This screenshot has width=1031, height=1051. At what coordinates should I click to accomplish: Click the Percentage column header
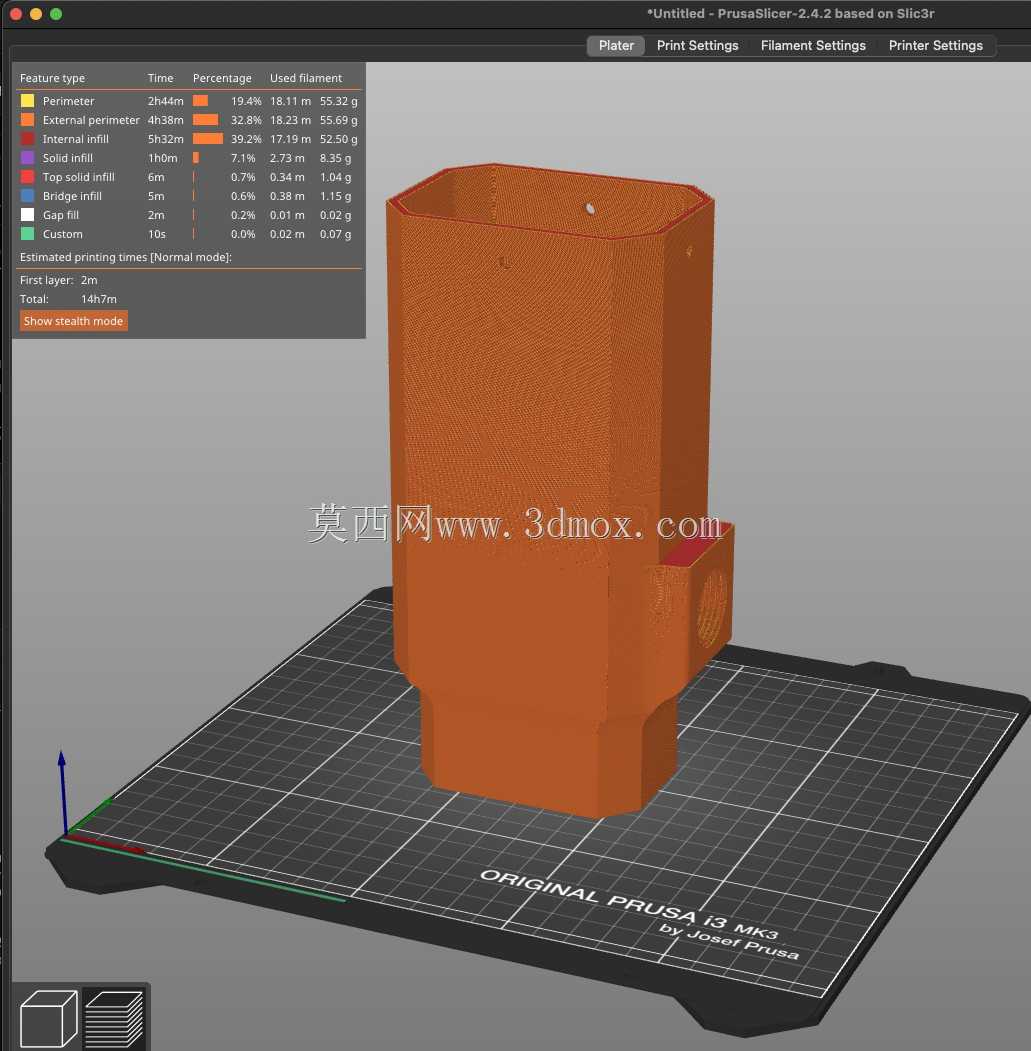[222, 78]
